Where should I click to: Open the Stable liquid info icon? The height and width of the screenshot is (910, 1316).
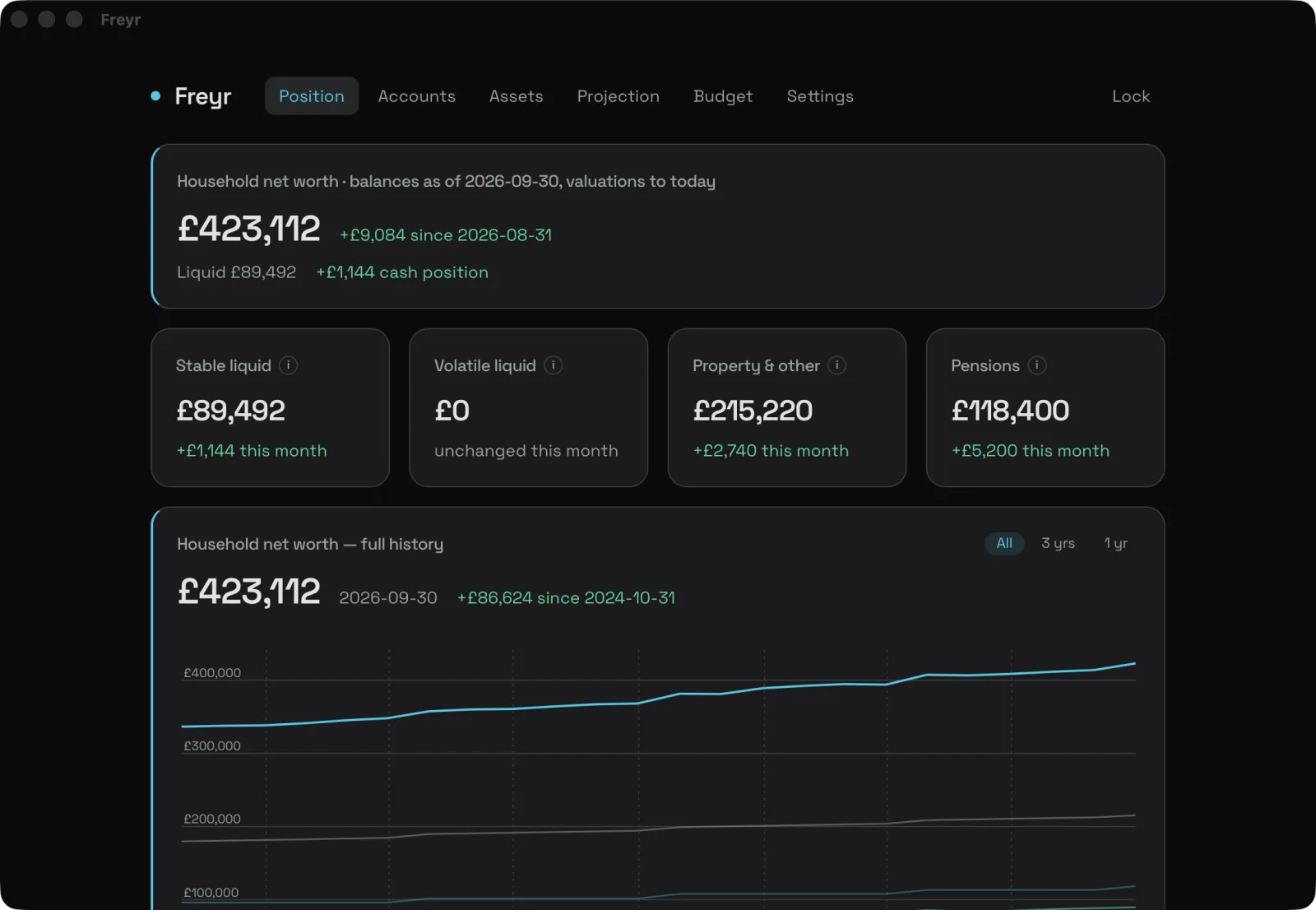coord(288,365)
